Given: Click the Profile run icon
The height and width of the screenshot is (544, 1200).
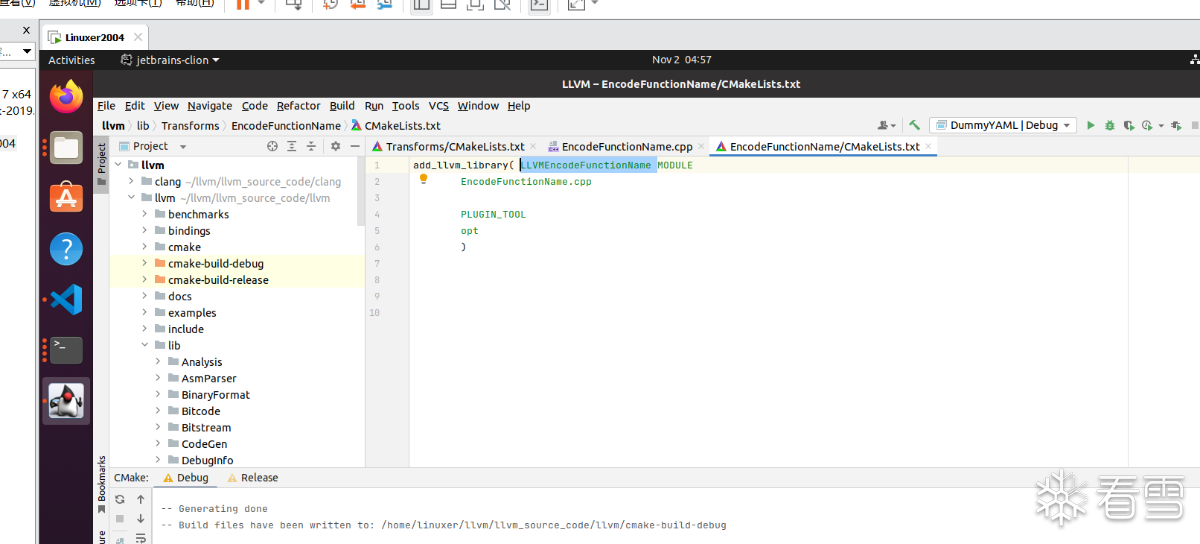Looking at the screenshot, I should (1149, 125).
